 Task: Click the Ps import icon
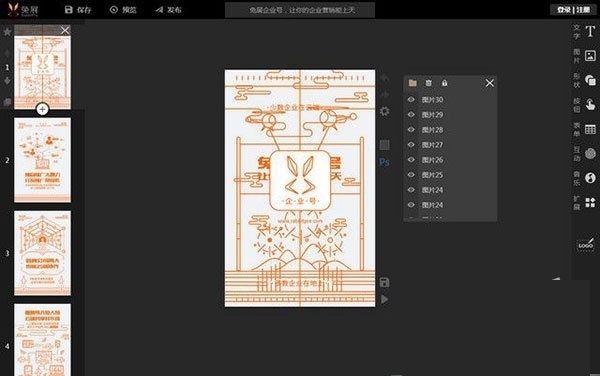tap(384, 162)
